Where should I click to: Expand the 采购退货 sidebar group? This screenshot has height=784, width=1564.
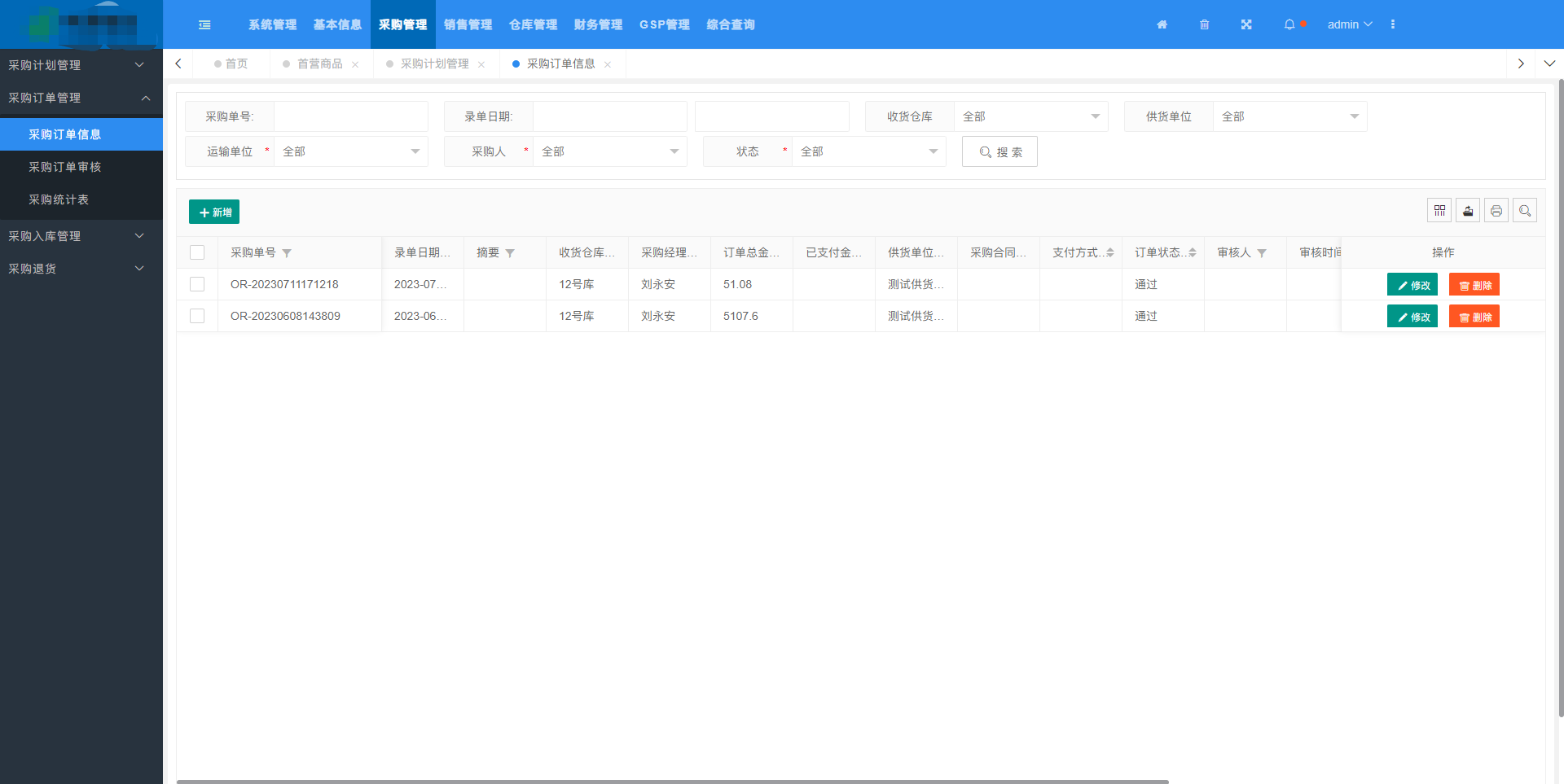[81, 269]
